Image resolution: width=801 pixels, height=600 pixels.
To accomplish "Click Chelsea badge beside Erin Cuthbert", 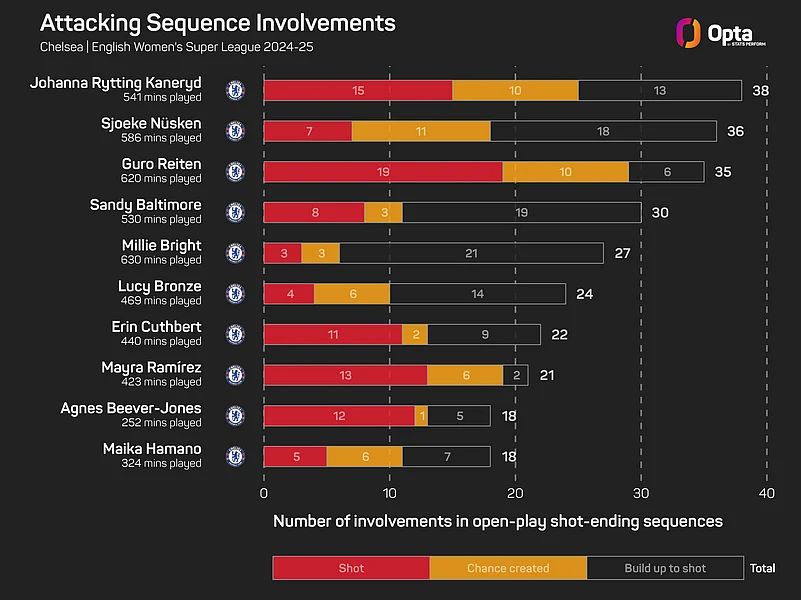I will click(235, 334).
